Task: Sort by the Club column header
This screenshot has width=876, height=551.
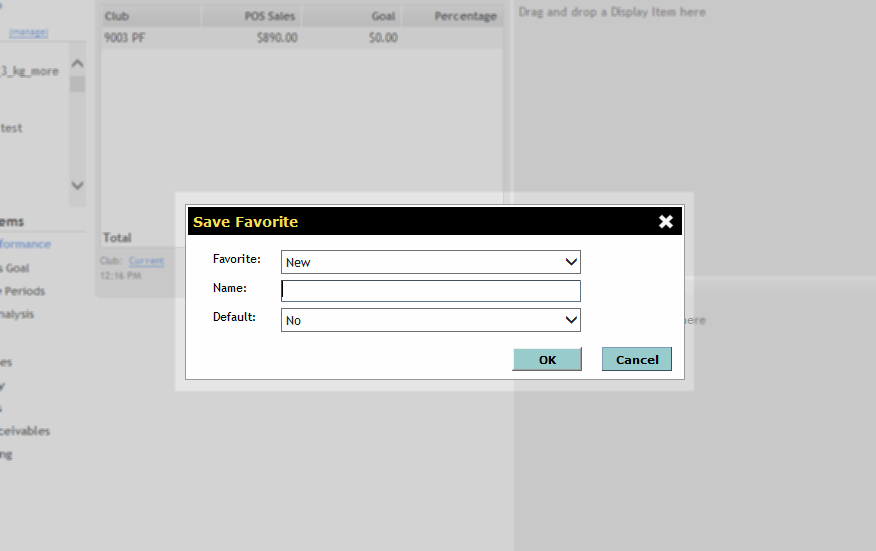Action: pyautogui.click(x=150, y=16)
